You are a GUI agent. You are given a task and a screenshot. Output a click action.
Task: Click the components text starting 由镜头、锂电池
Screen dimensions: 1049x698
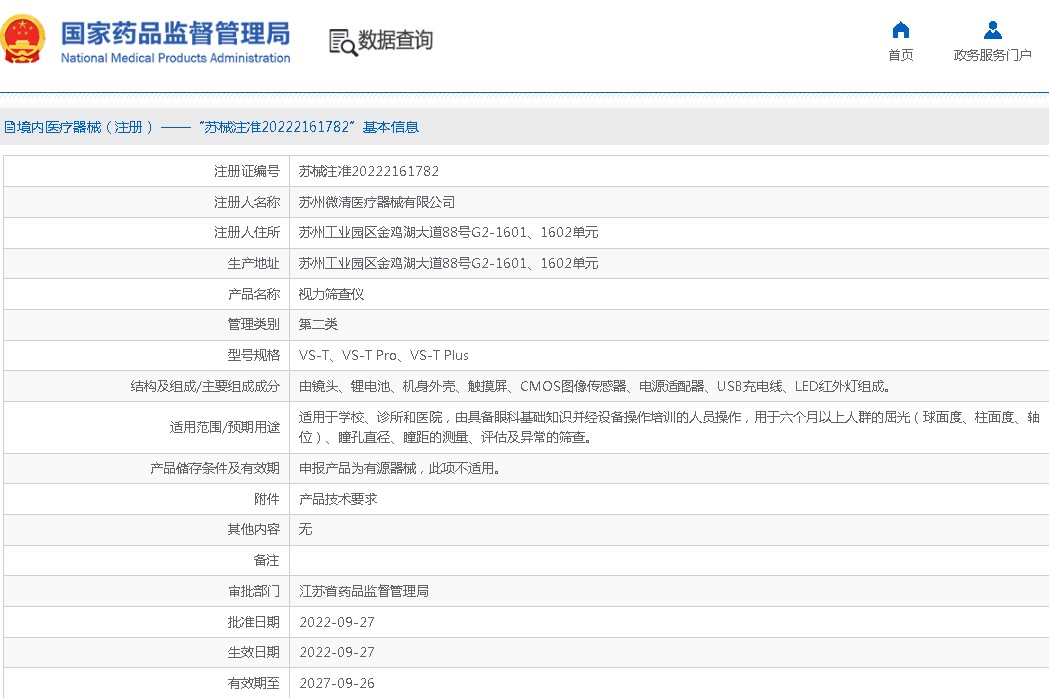(594, 386)
